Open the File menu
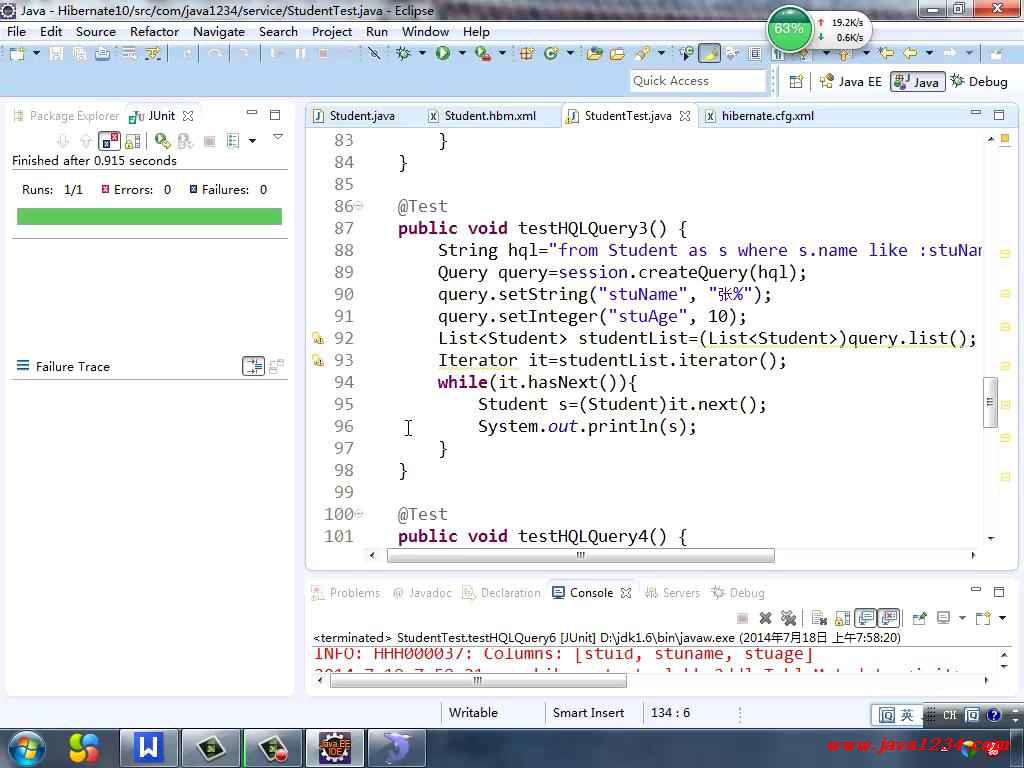The height and width of the screenshot is (768, 1024). coord(16,31)
